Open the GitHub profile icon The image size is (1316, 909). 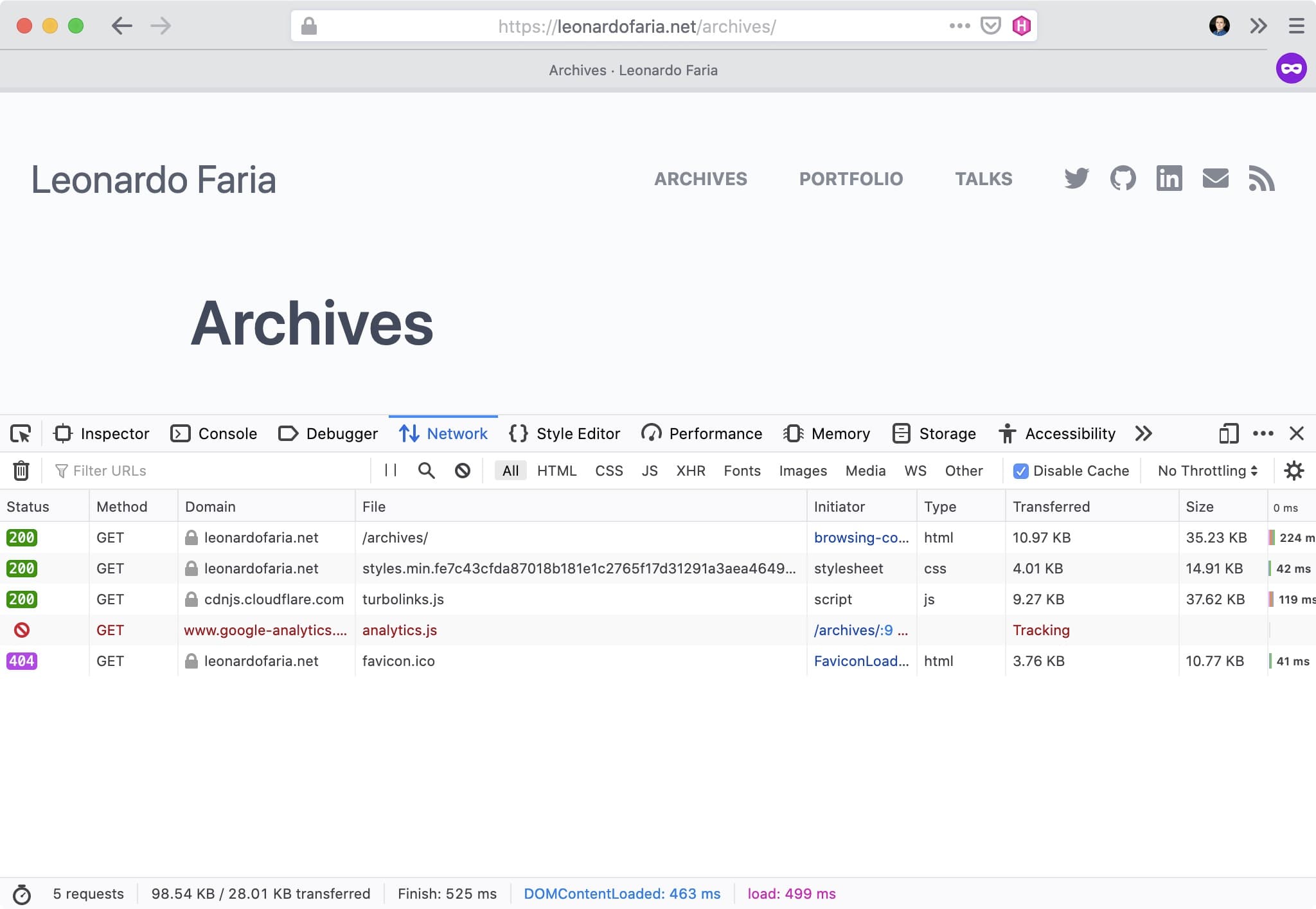pyautogui.click(x=1123, y=179)
